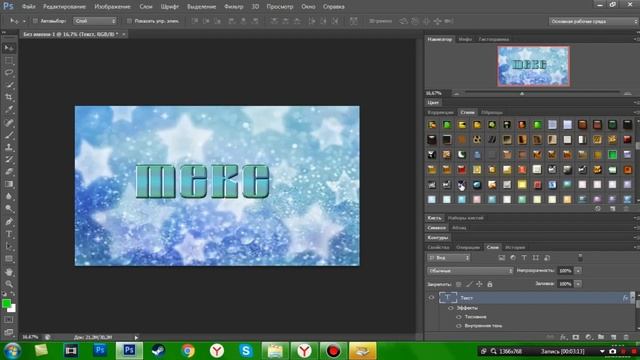The height and width of the screenshot is (360, 640).
Task: Create a new layer group
Action: tap(601, 337)
